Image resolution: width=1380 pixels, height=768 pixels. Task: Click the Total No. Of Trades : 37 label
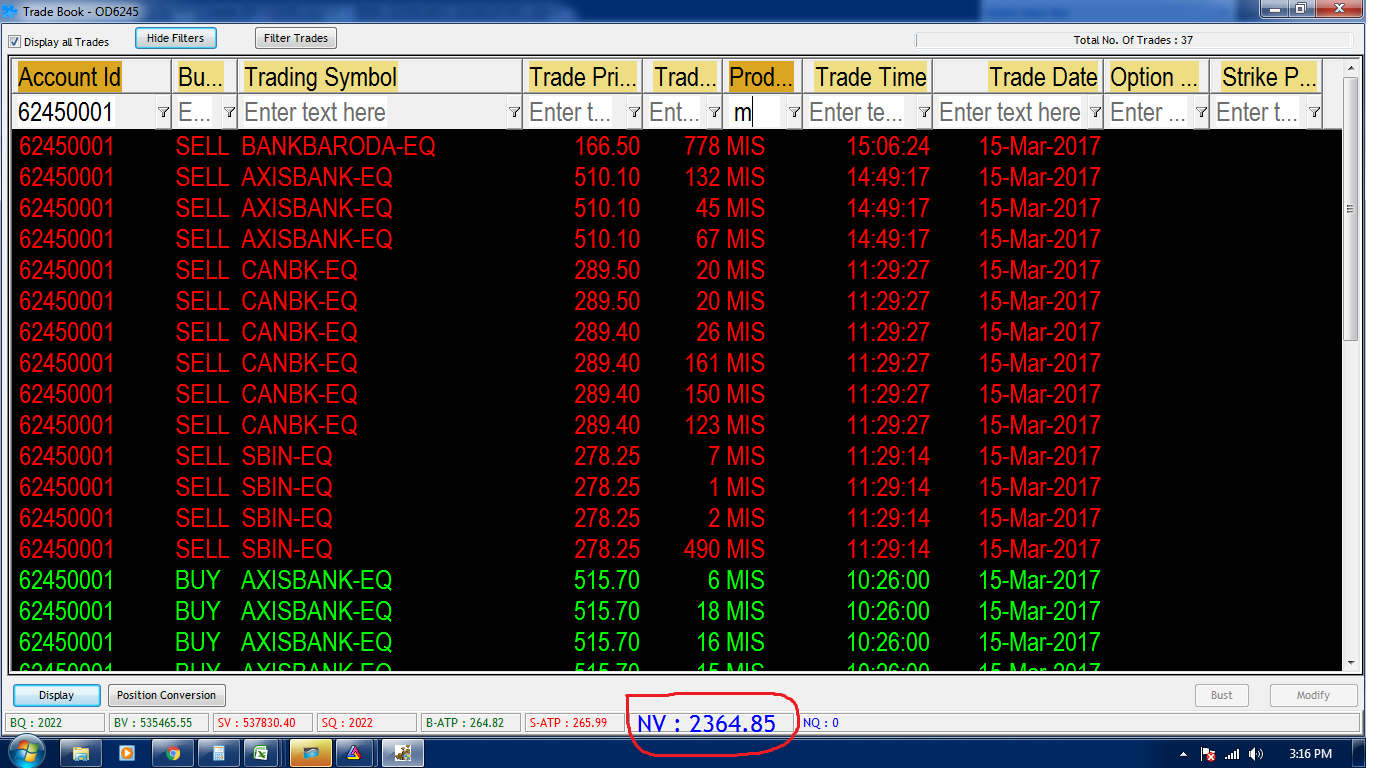tap(1133, 40)
